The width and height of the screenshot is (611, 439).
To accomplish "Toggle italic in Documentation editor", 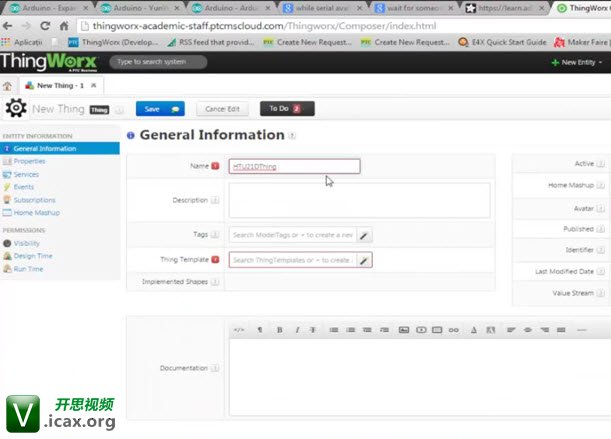I will [x=297, y=330].
